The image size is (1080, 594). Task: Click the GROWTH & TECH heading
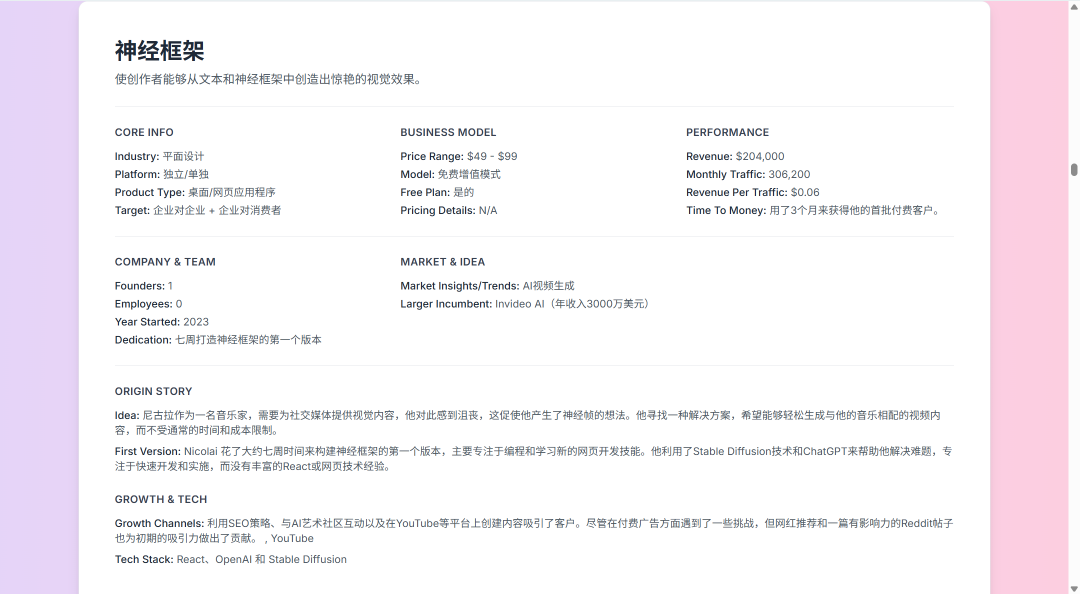160,500
